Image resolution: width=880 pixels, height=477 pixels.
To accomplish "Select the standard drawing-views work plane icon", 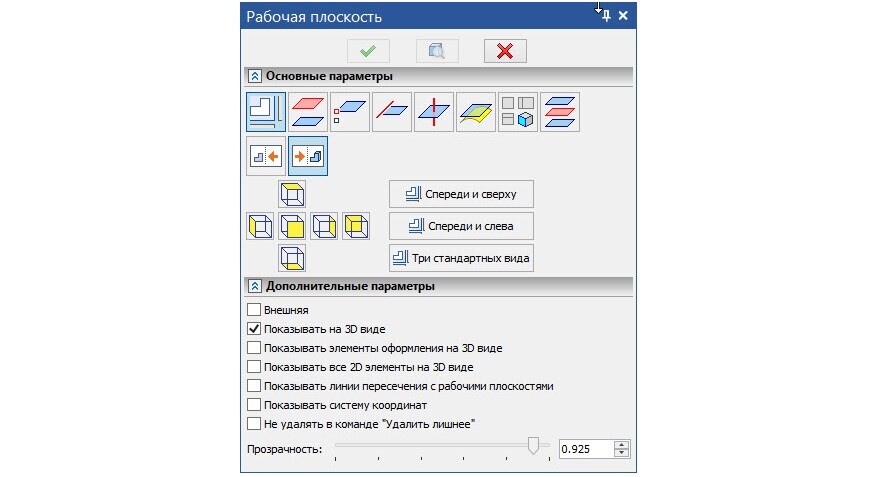I will point(266,112).
